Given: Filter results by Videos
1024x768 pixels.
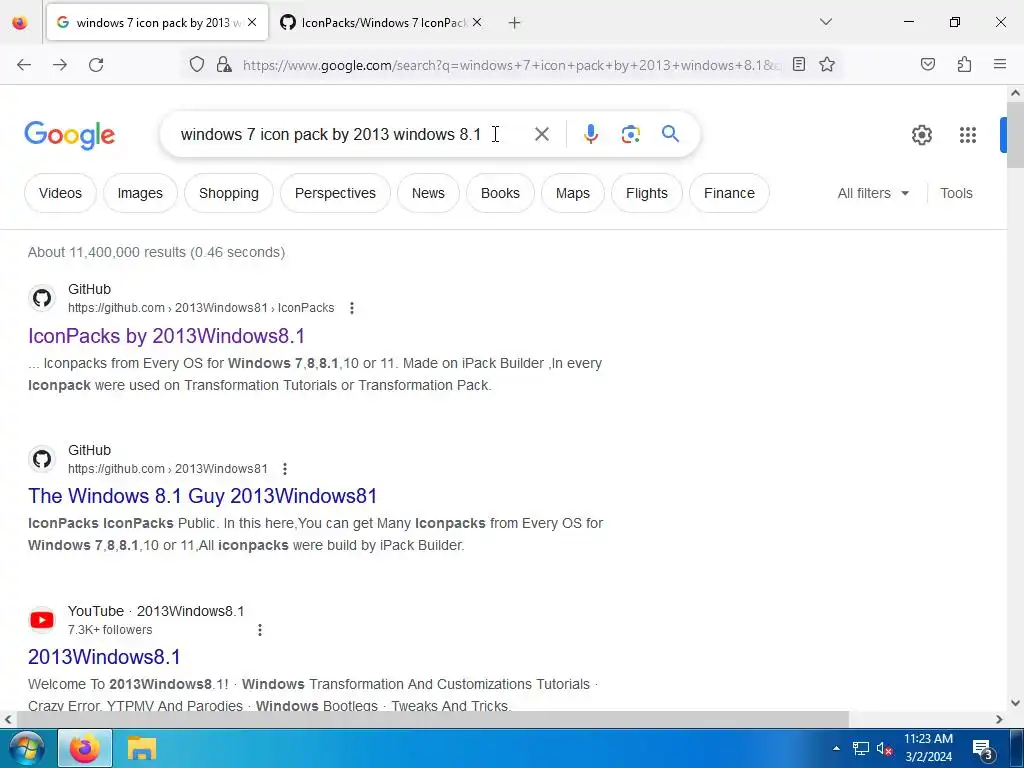Looking at the screenshot, I should click(x=60, y=193).
